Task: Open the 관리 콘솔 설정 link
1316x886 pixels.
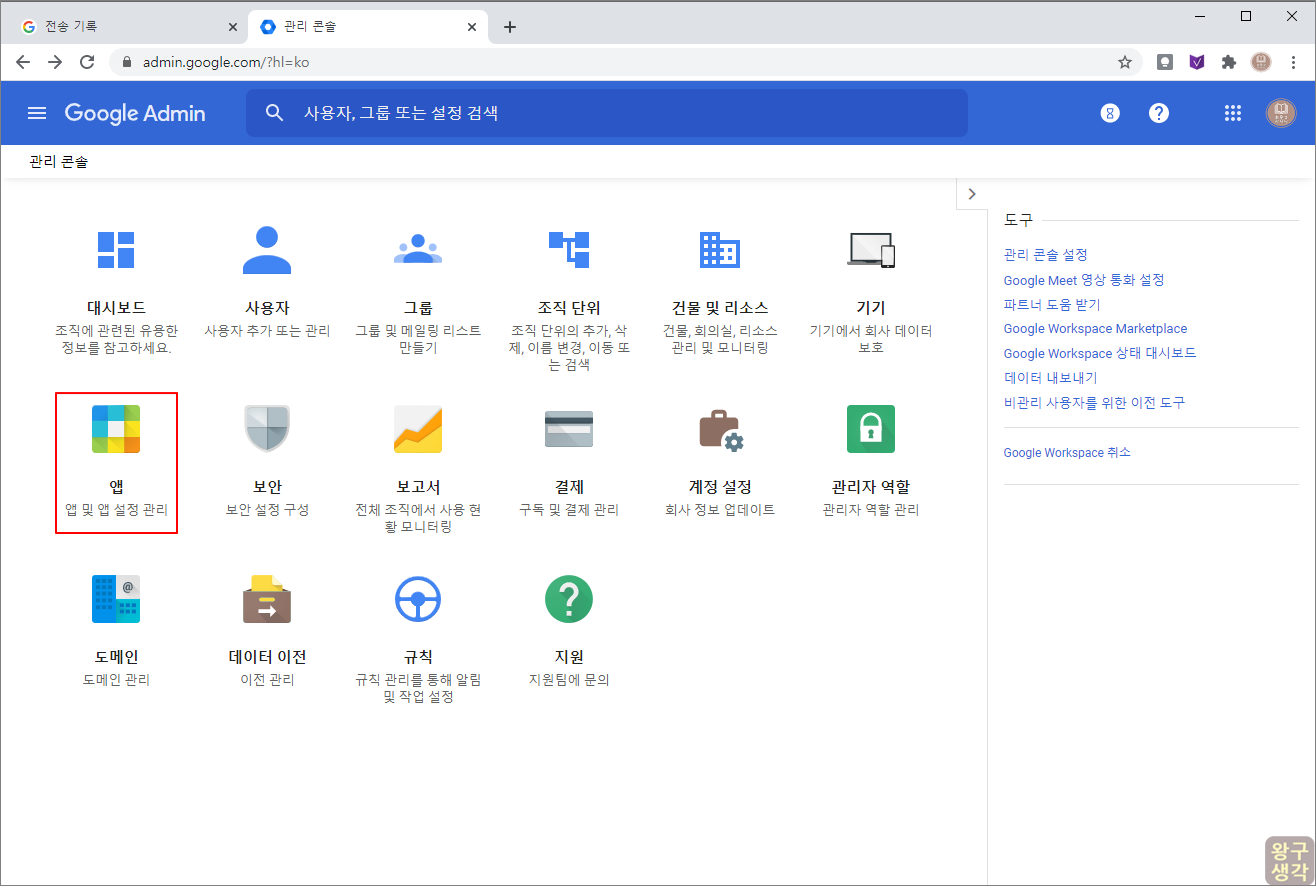Action: 1045,255
